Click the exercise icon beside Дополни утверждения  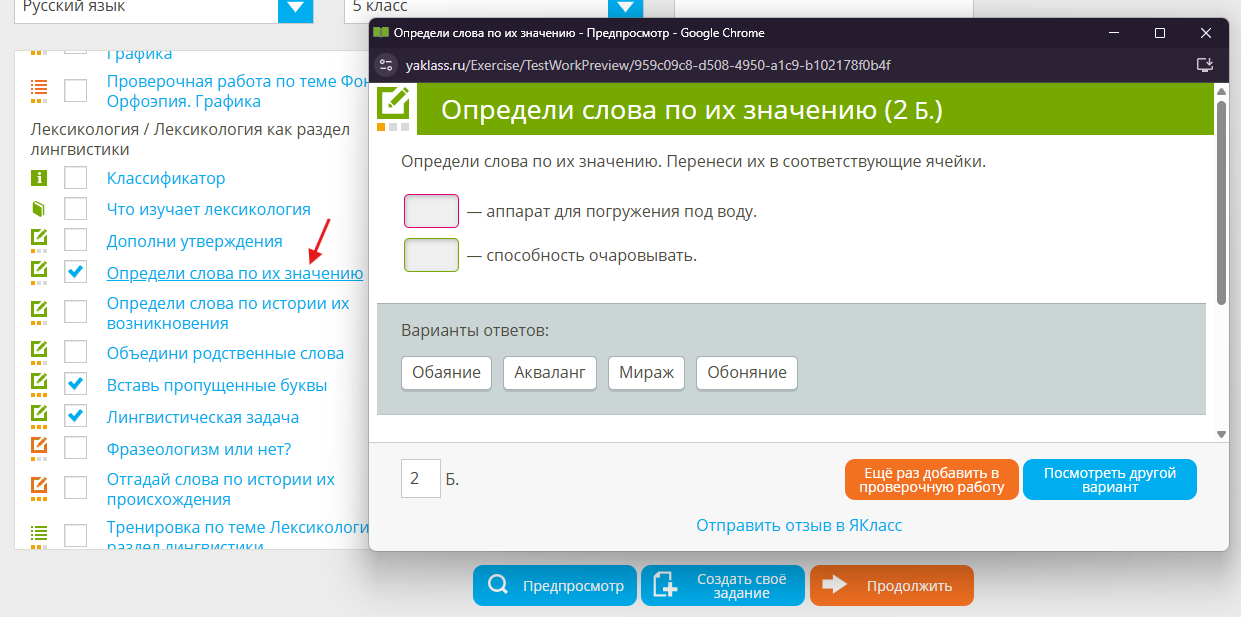[x=39, y=241]
